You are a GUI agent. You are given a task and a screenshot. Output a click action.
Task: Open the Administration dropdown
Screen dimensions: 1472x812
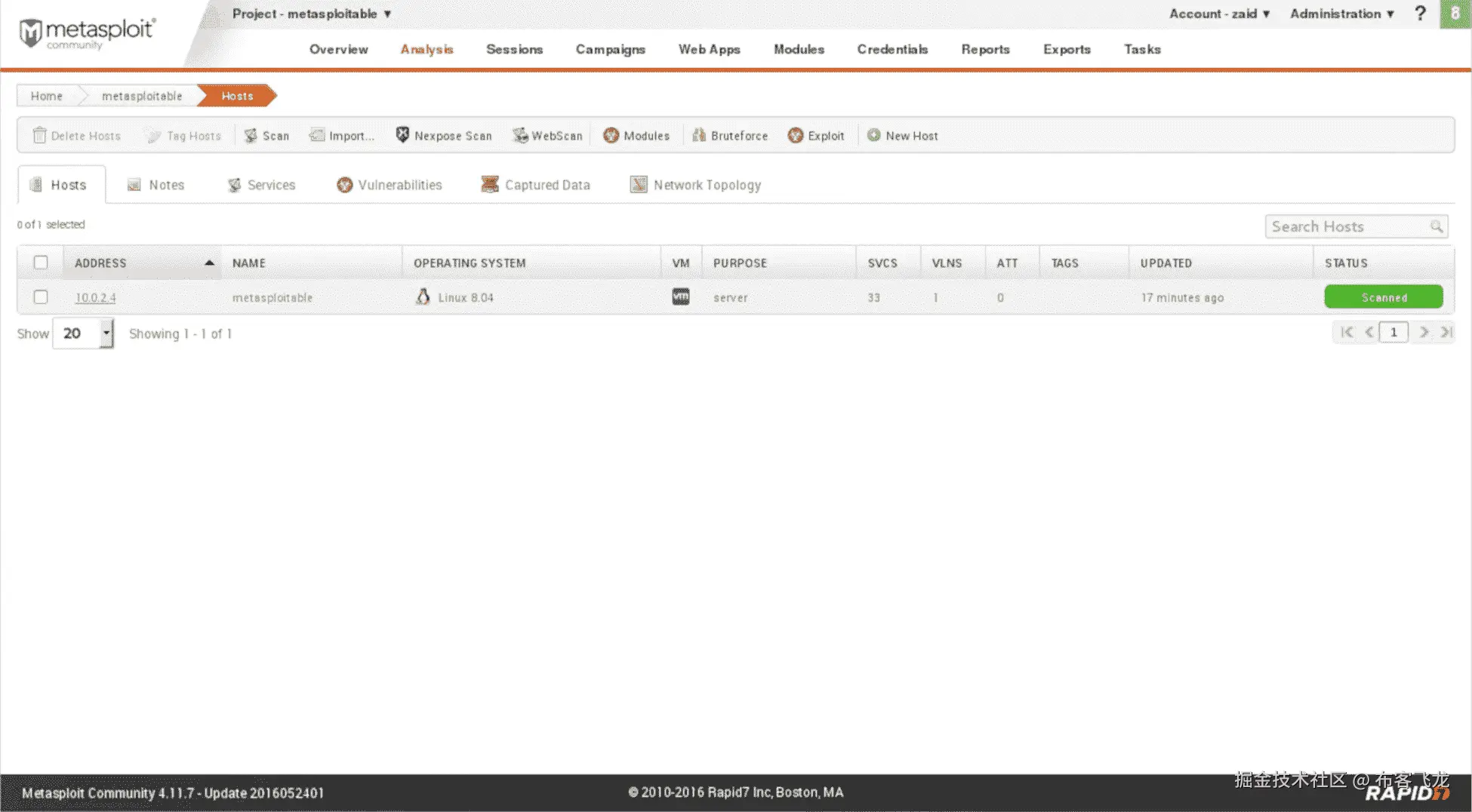(x=1342, y=14)
